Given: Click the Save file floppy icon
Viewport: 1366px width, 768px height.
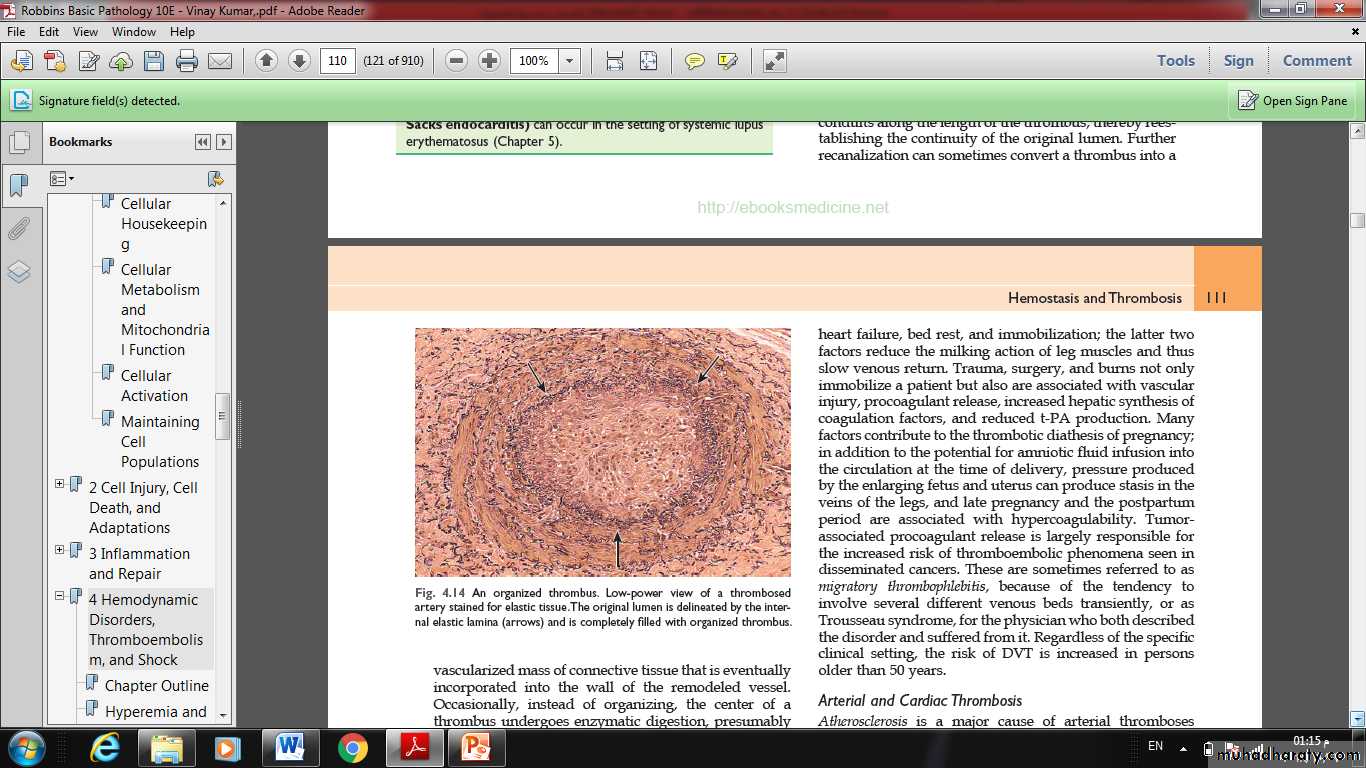Looking at the screenshot, I should 153,61.
